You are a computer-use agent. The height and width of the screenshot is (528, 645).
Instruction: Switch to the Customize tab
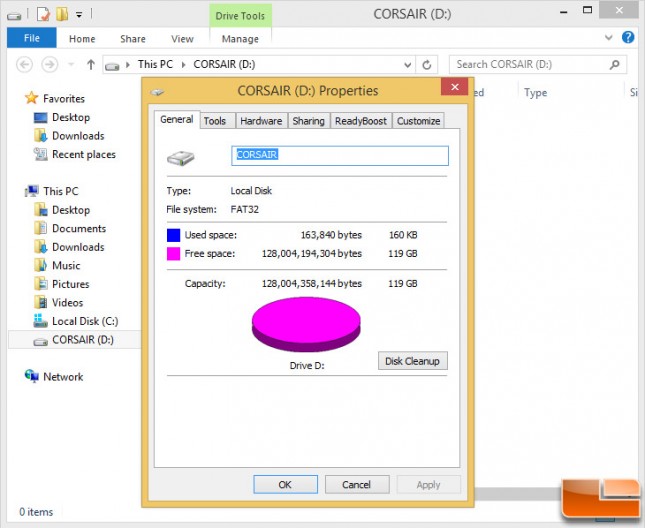418,121
